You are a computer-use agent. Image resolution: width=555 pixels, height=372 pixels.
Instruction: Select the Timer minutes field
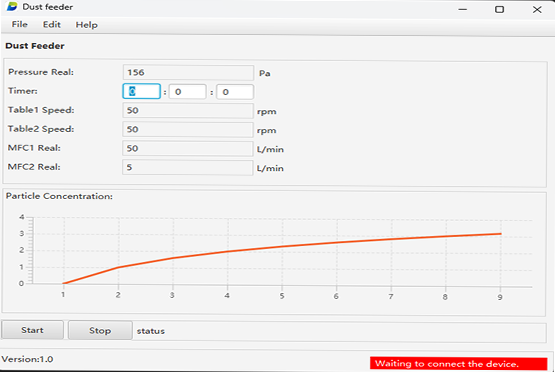point(188,92)
